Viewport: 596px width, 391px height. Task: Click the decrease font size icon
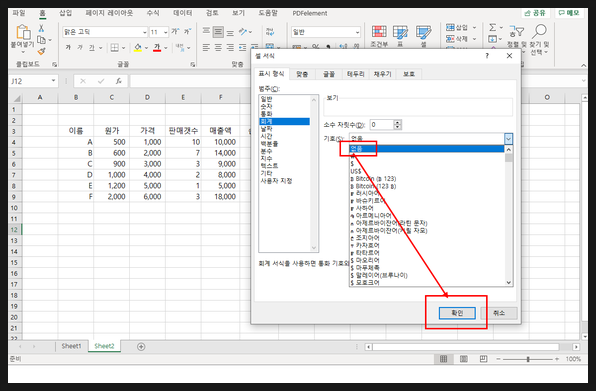[x=188, y=32]
